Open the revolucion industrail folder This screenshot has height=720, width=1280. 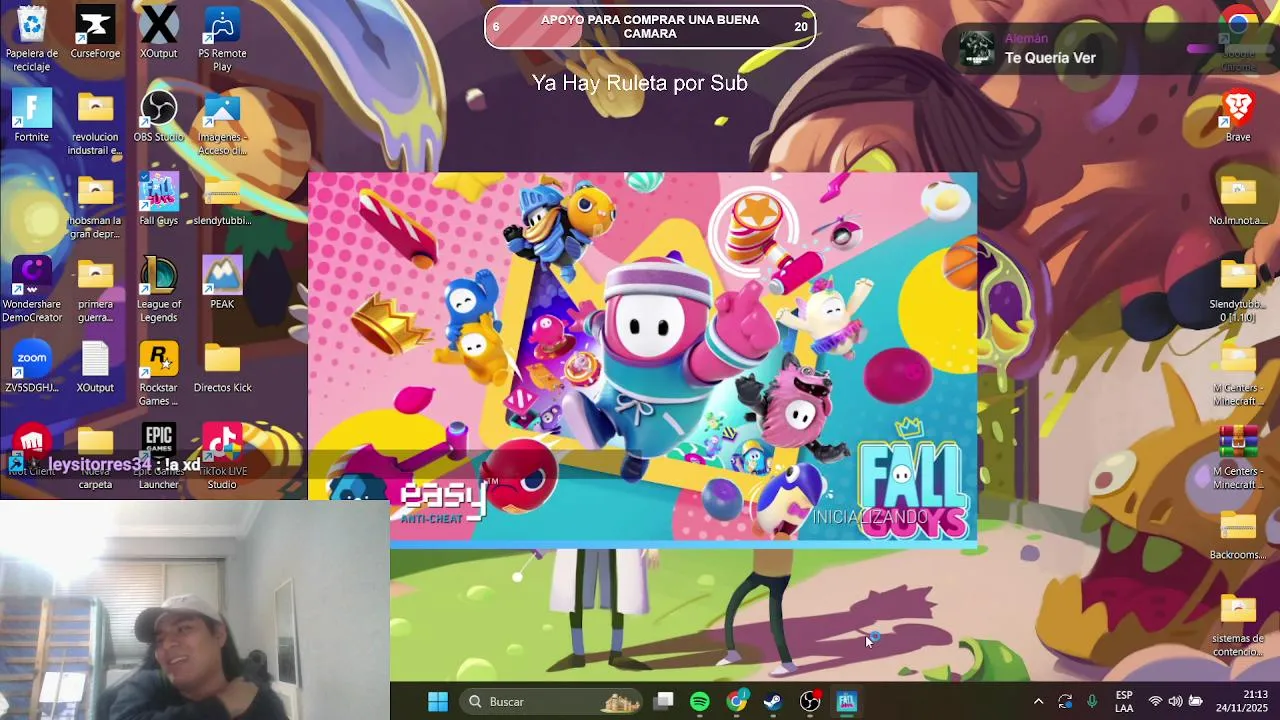[95, 124]
